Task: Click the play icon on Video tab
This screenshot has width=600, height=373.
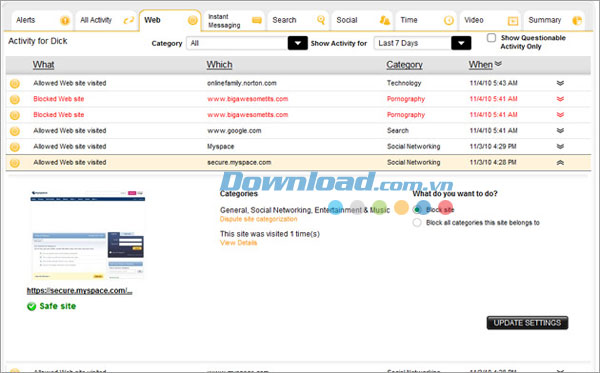Action: point(513,21)
